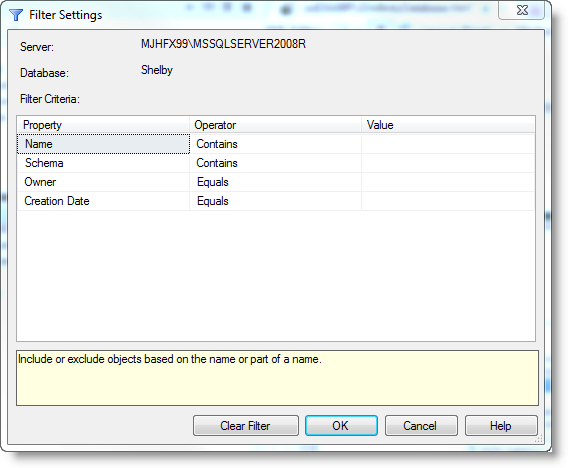This screenshot has width=568, height=468.
Task: Open the Equals operator for Owner
Action: (x=275, y=182)
